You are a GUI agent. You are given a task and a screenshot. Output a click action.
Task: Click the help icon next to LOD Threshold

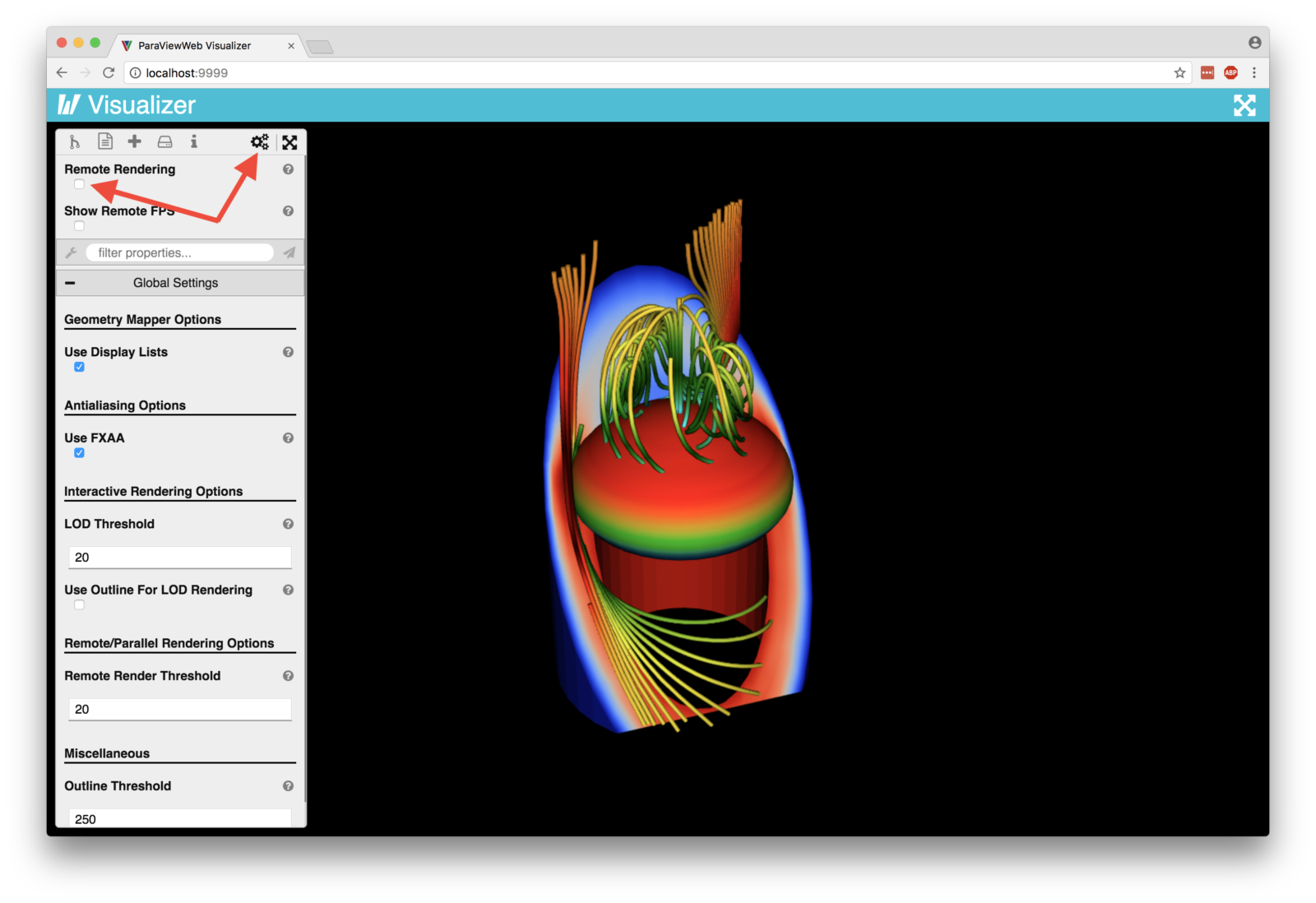pos(288,523)
